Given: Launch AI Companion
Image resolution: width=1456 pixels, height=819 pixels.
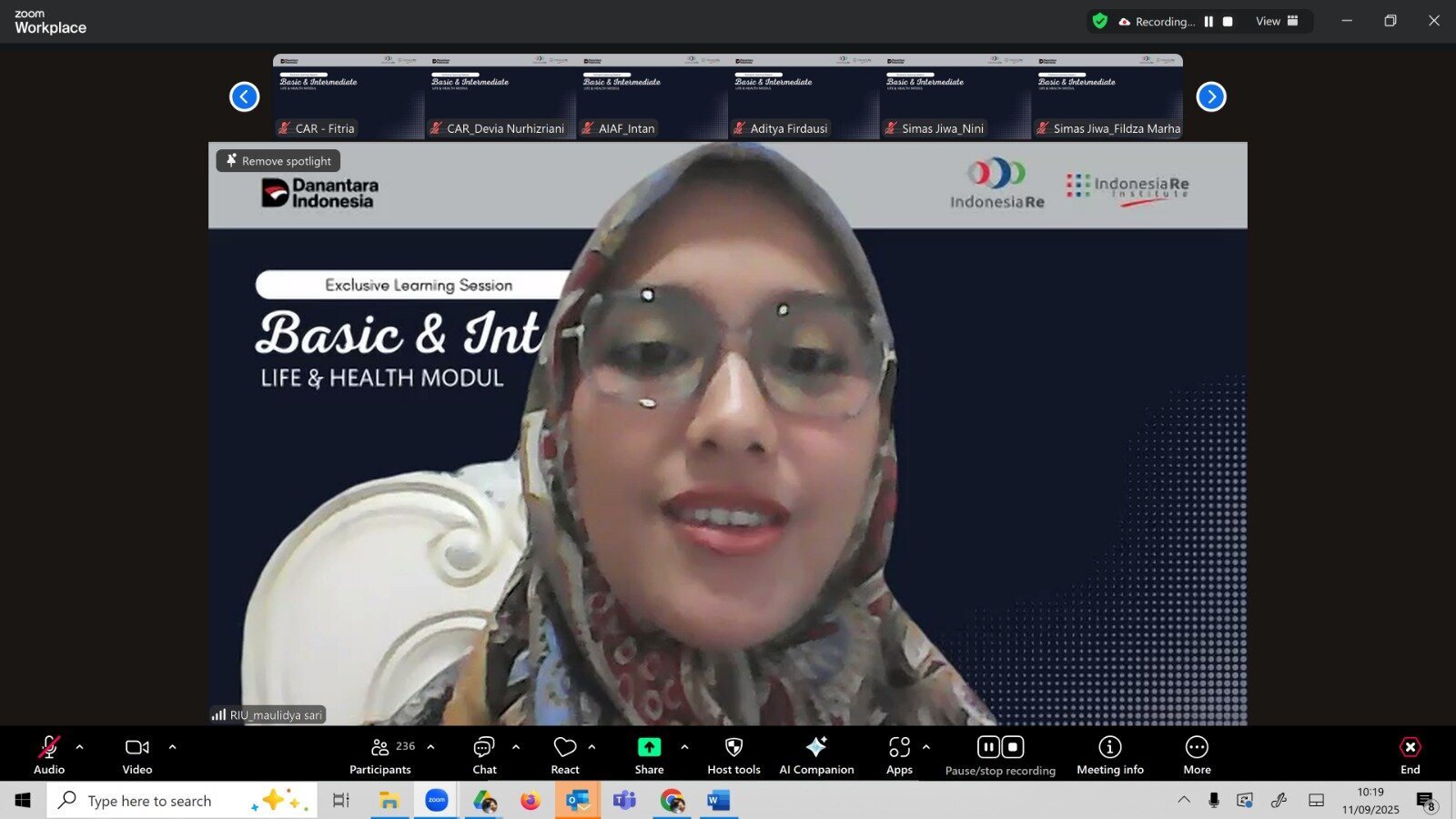Looking at the screenshot, I should pyautogui.click(x=816, y=754).
